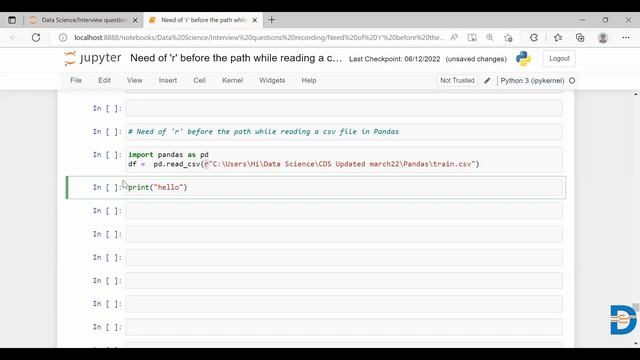640x360 pixels.
Task: Open a new browser tab
Action: click(271, 20)
